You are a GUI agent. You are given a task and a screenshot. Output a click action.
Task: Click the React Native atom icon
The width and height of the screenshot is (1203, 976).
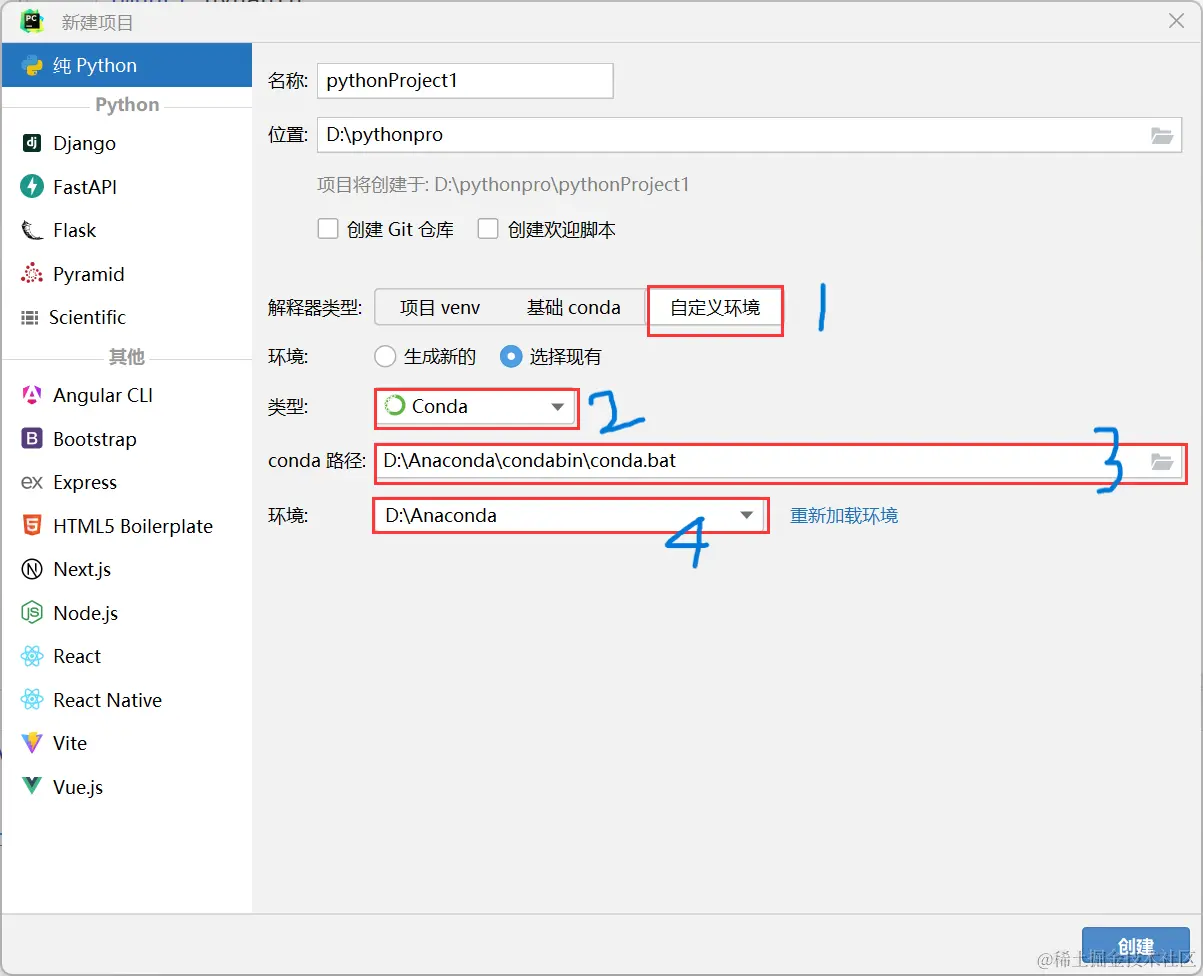tap(32, 700)
